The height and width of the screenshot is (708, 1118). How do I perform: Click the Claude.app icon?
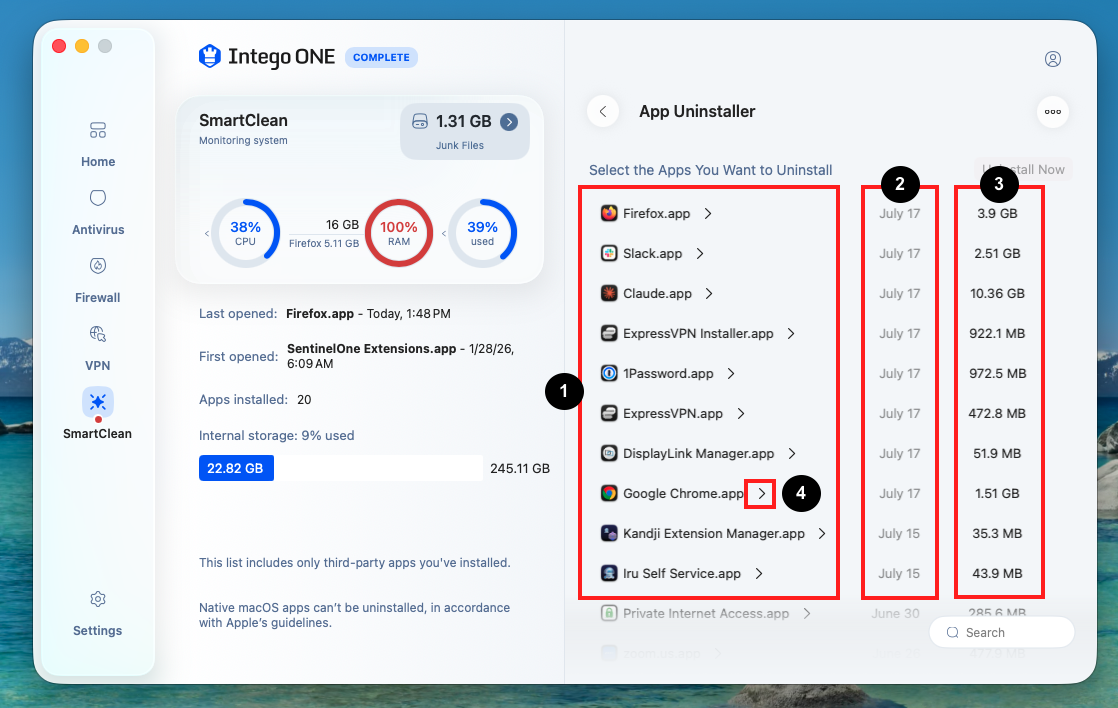pos(609,293)
